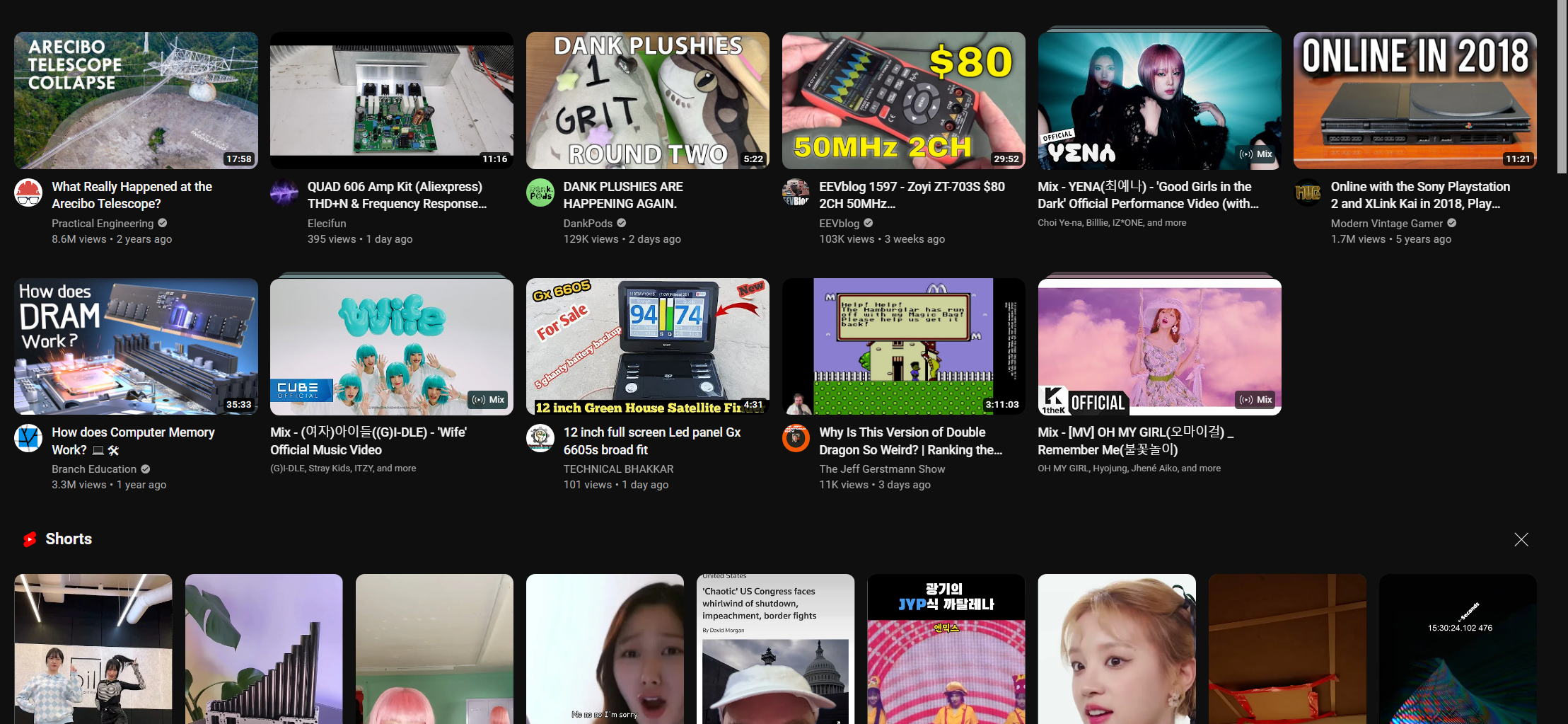The image size is (1568, 724).
Task: Open title 'EEVblog 1597 - Zoyi ZT-703S'
Action: tap(912, 195)
